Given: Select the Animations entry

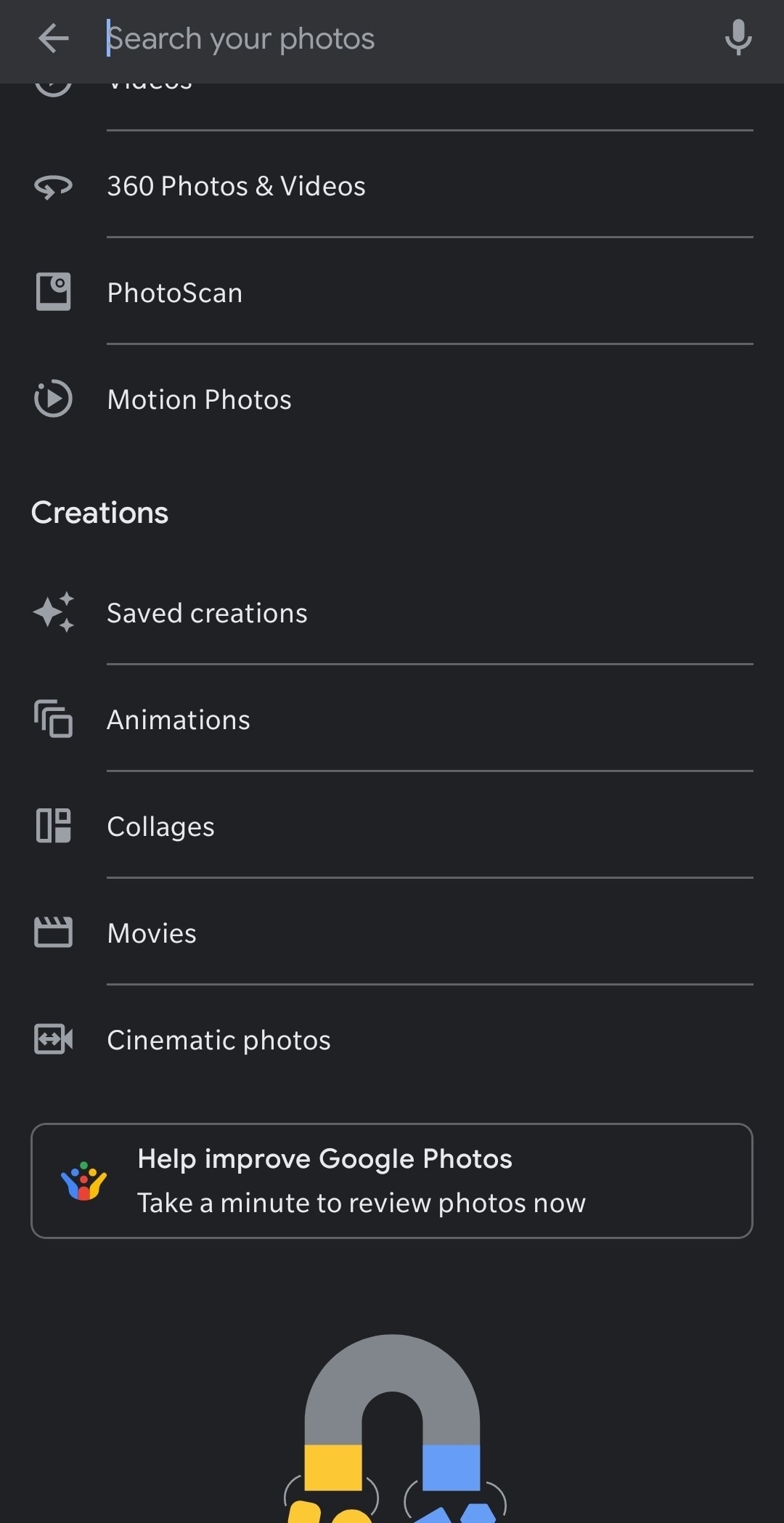Looking at the screenshot, I should click(179, 720).
